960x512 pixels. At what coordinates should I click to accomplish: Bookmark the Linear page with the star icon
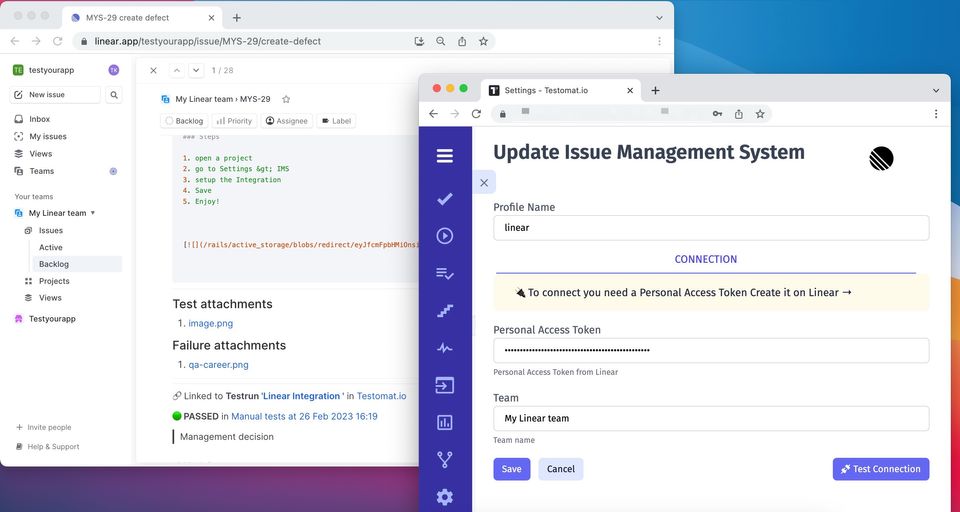point(483,41)
